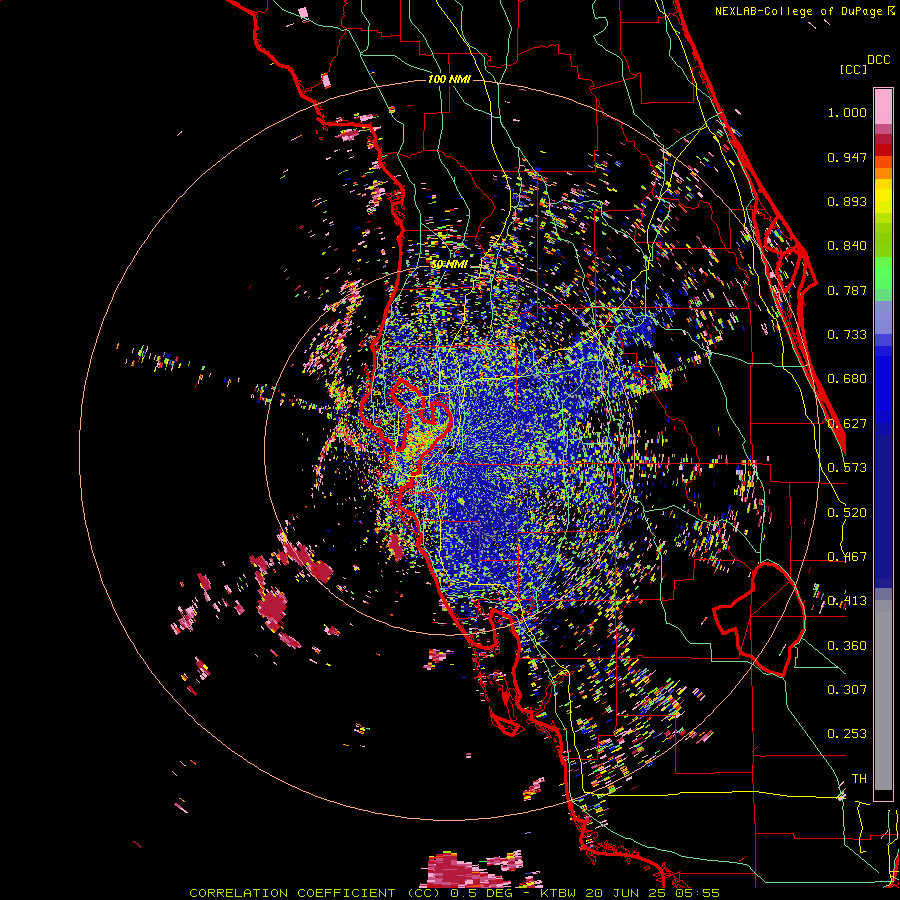Screen dimensions: 900x900
Task: Pick the pink top color bar segment
Action: point(883,106)
